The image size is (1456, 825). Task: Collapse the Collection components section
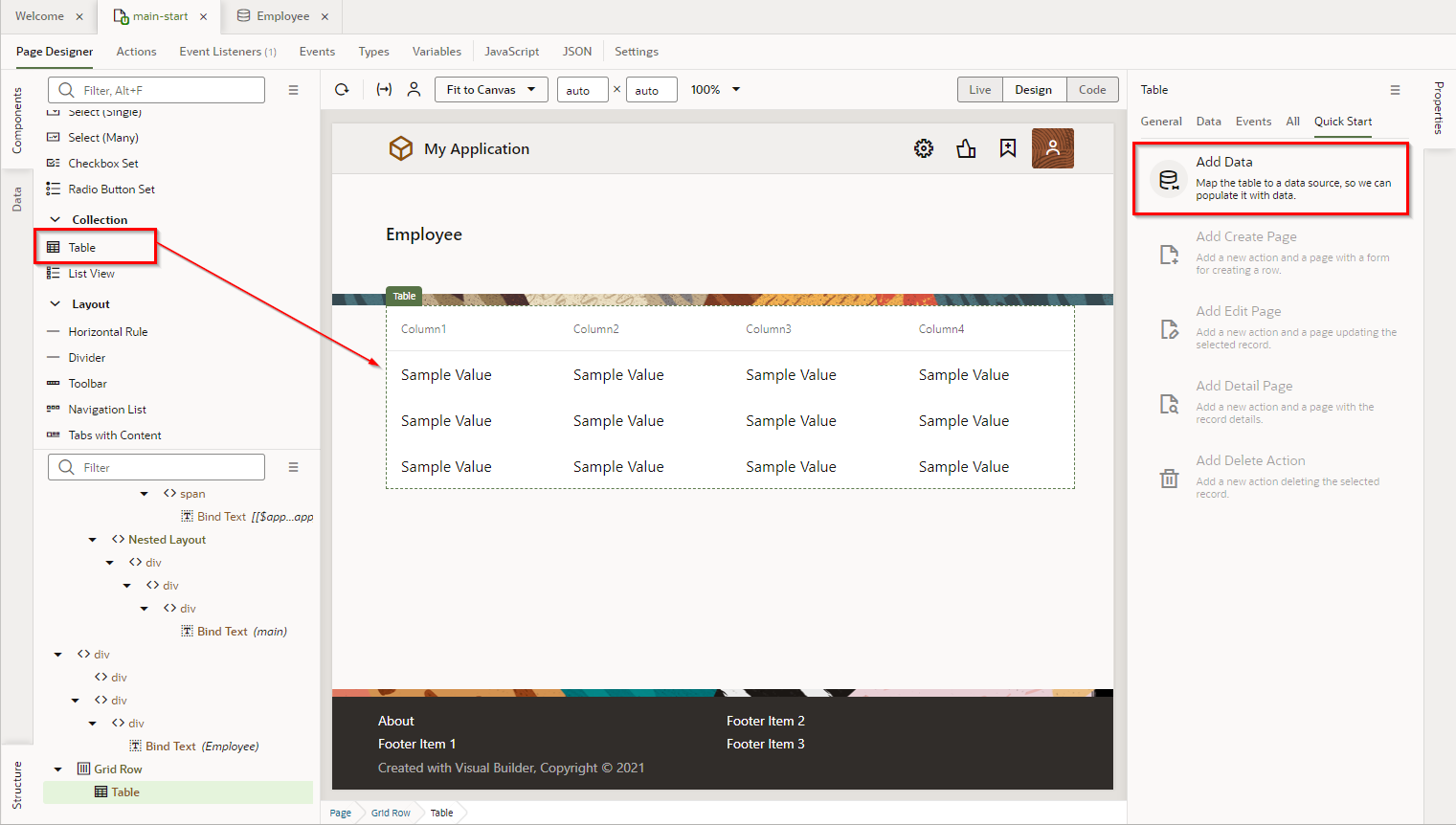pos(56,220)
